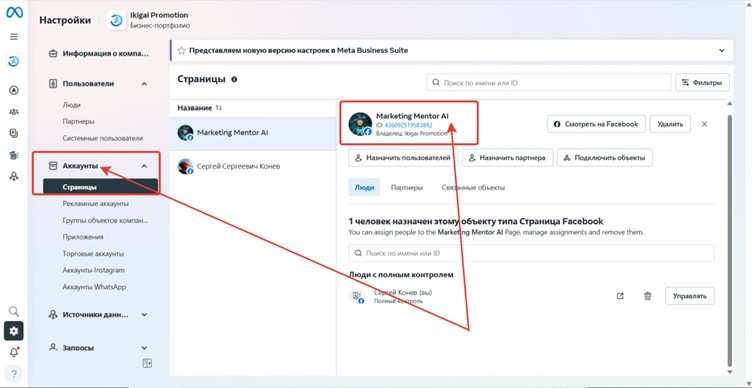Open Группы объектов компании

pyautogui.click(x=105, y=221)
